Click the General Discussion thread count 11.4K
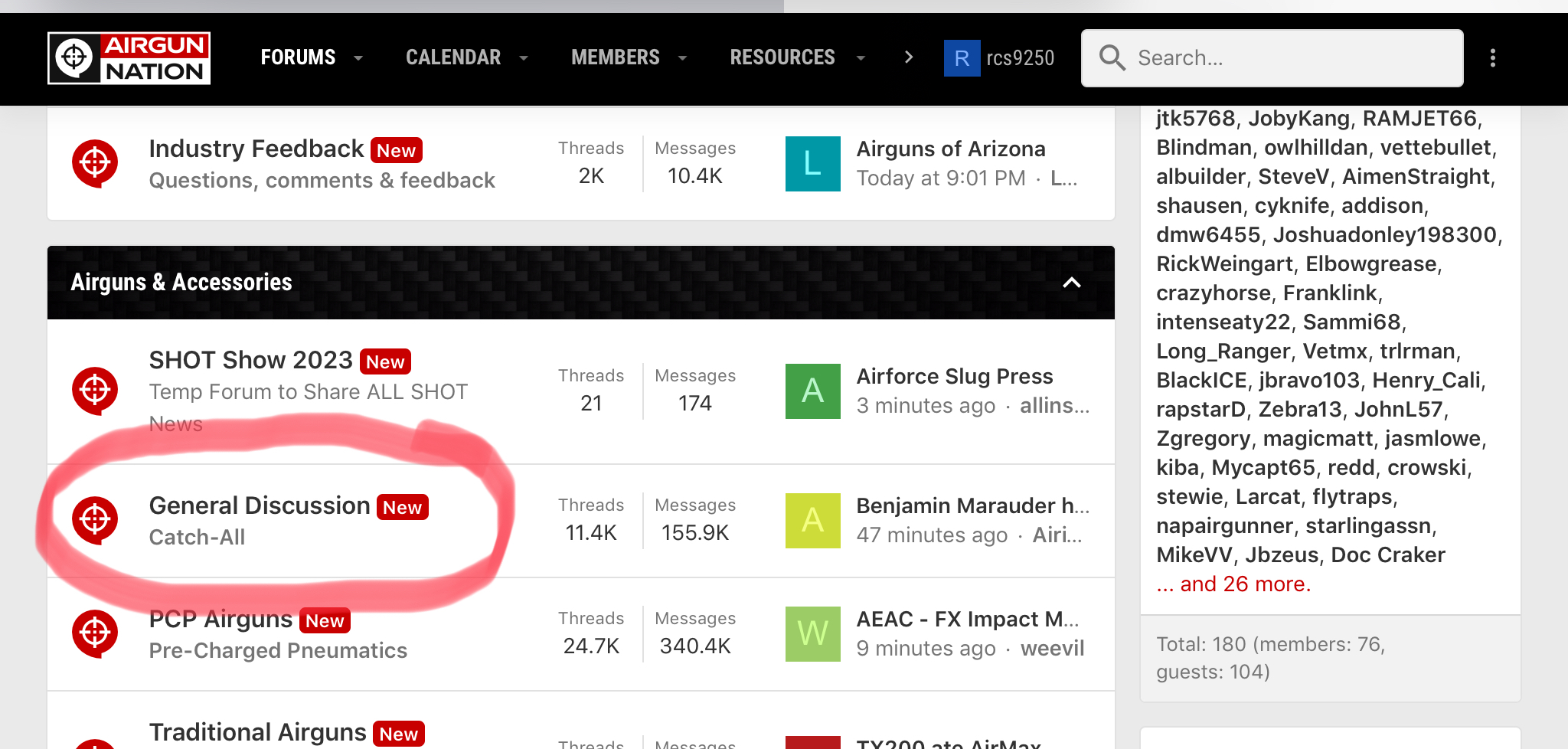Image resolution: width=1568 pixels, height=749 pixels. 591,532
